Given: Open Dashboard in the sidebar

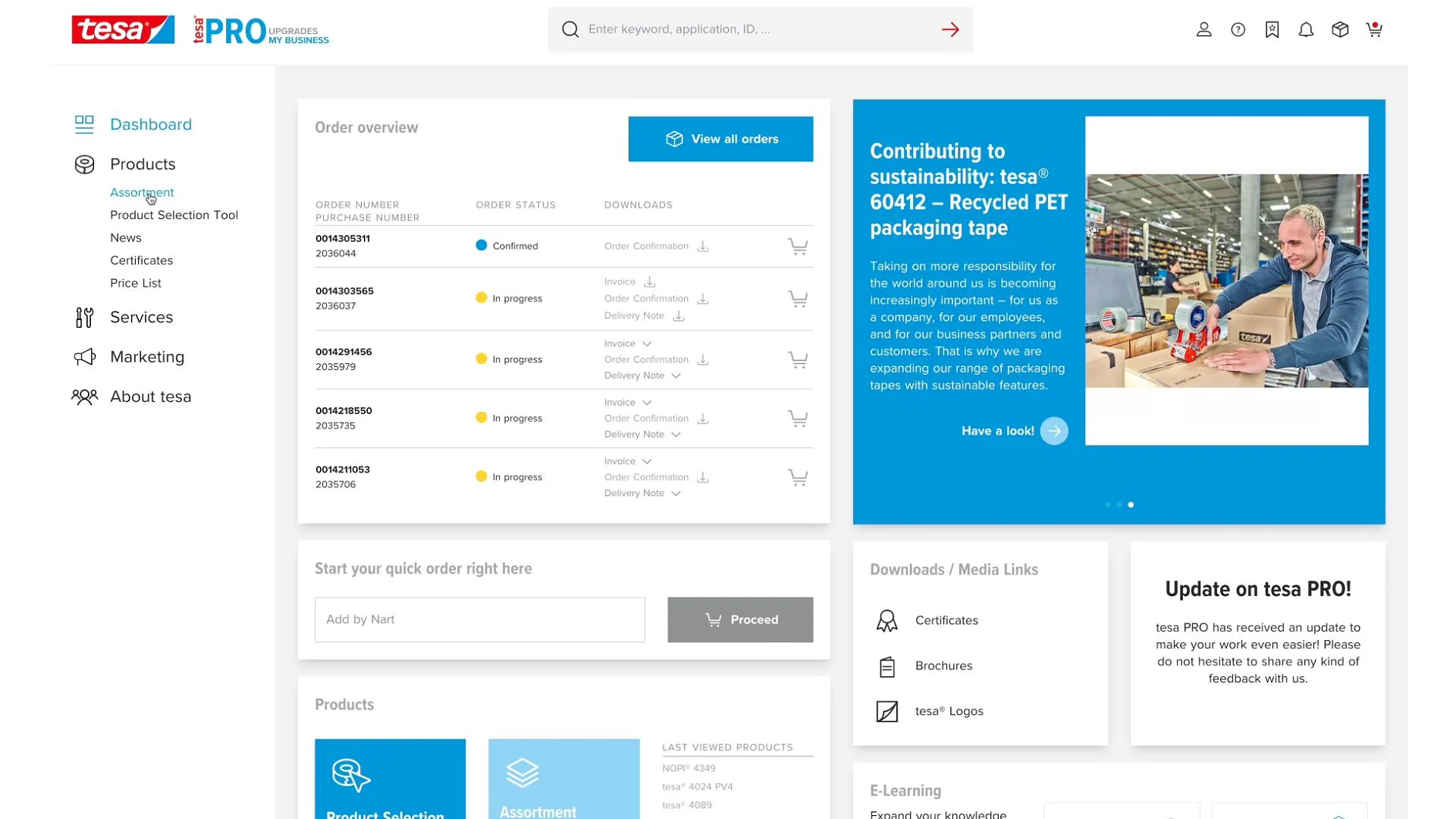Looking at the screenshot, I should (150, 124).
